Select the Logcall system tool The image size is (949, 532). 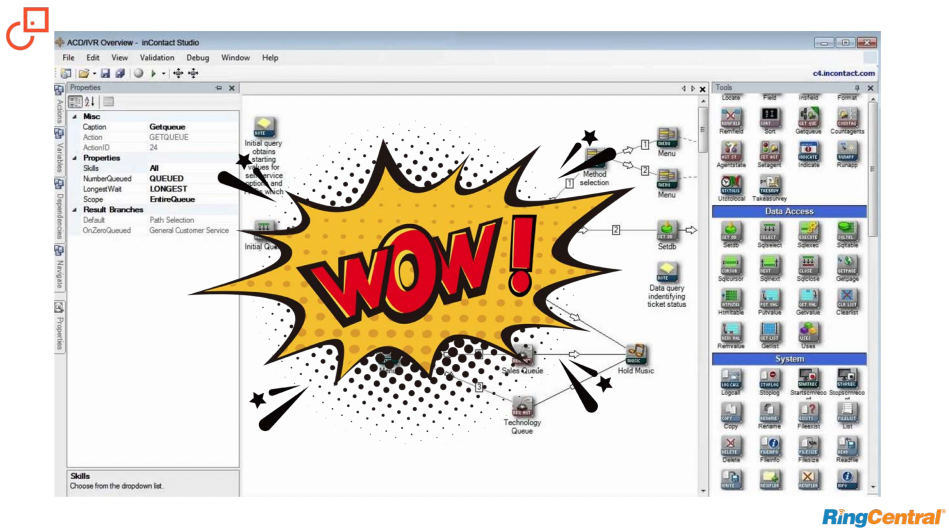pyautogui.click(x=731, y=378)
